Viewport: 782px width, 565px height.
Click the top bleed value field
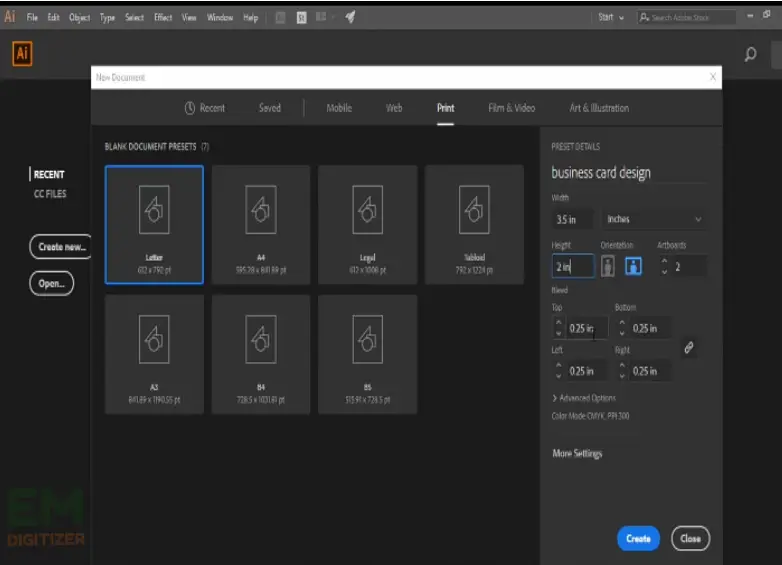click(587, 328)
